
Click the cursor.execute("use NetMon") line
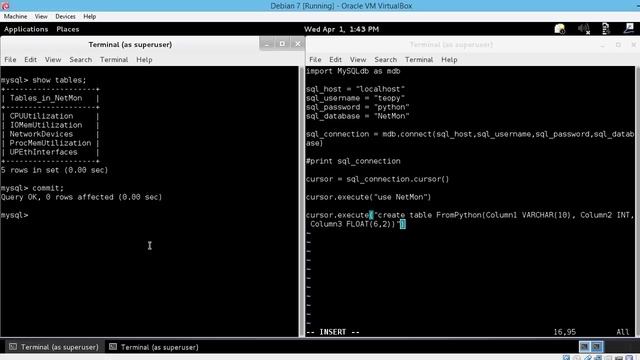coord(369,197)
